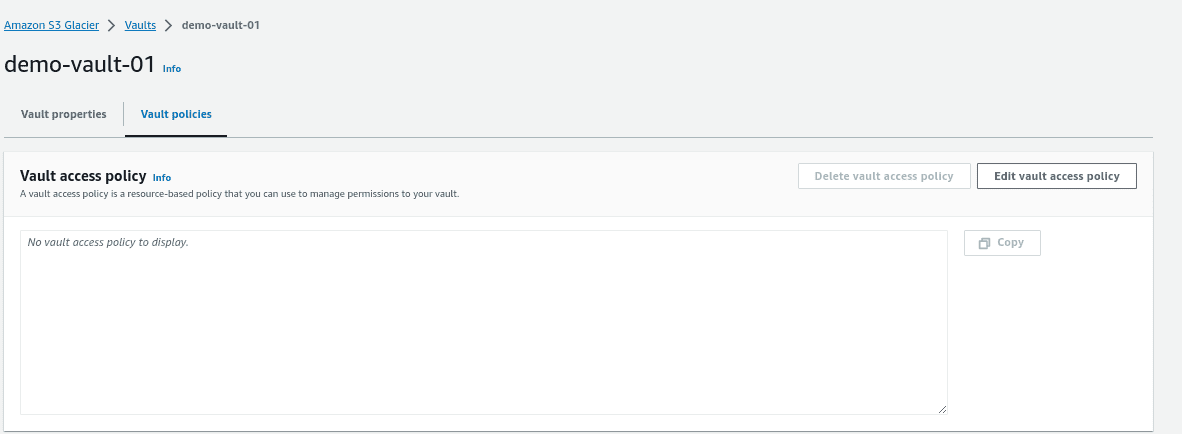Click the demo-vault-01 page heading

pos(79,64)
